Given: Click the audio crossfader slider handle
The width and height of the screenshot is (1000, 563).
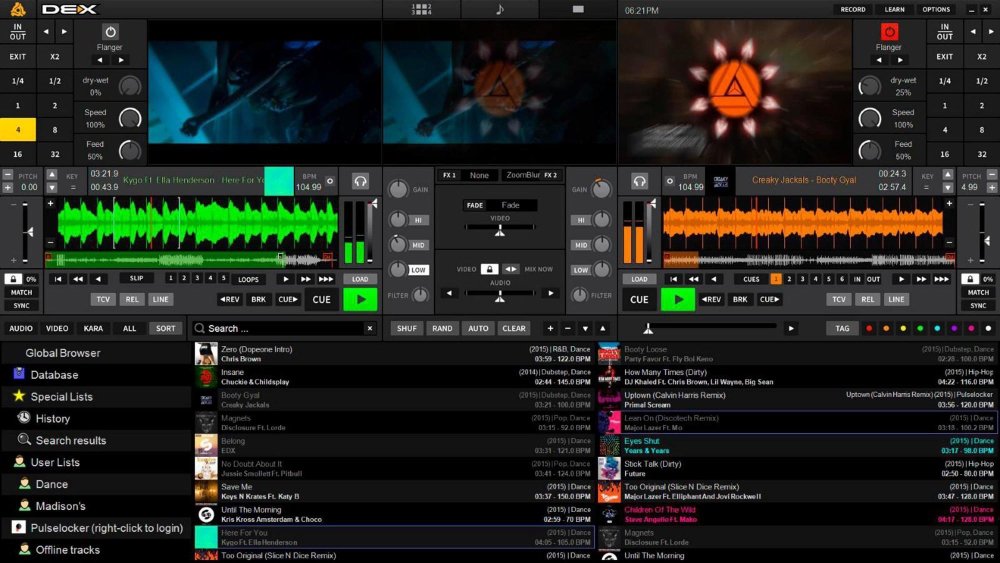Looking at the screenshot, I should 499,294.
